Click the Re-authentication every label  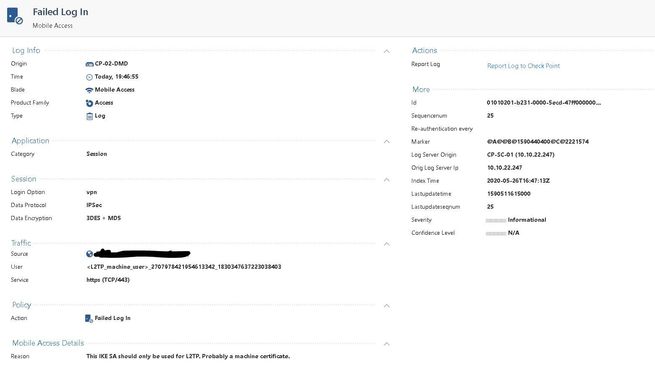442,129
